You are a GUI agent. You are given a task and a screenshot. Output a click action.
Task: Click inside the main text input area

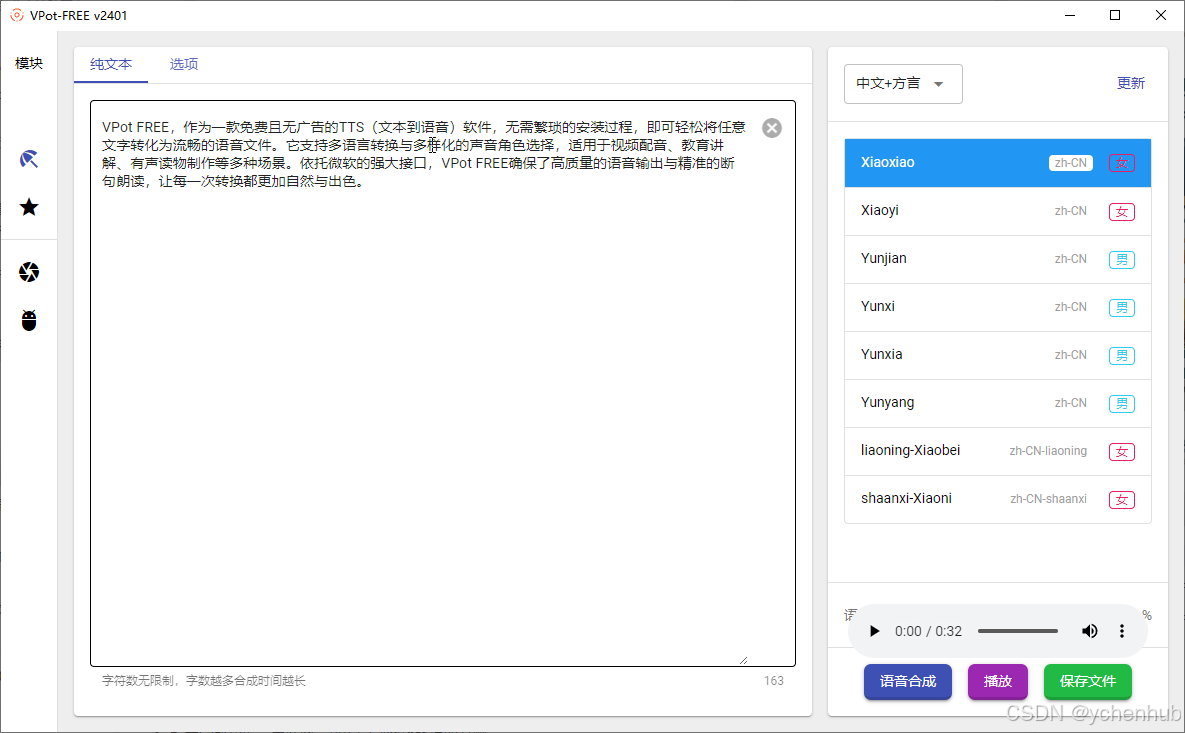pyautogui.click(x=443, y=383)
